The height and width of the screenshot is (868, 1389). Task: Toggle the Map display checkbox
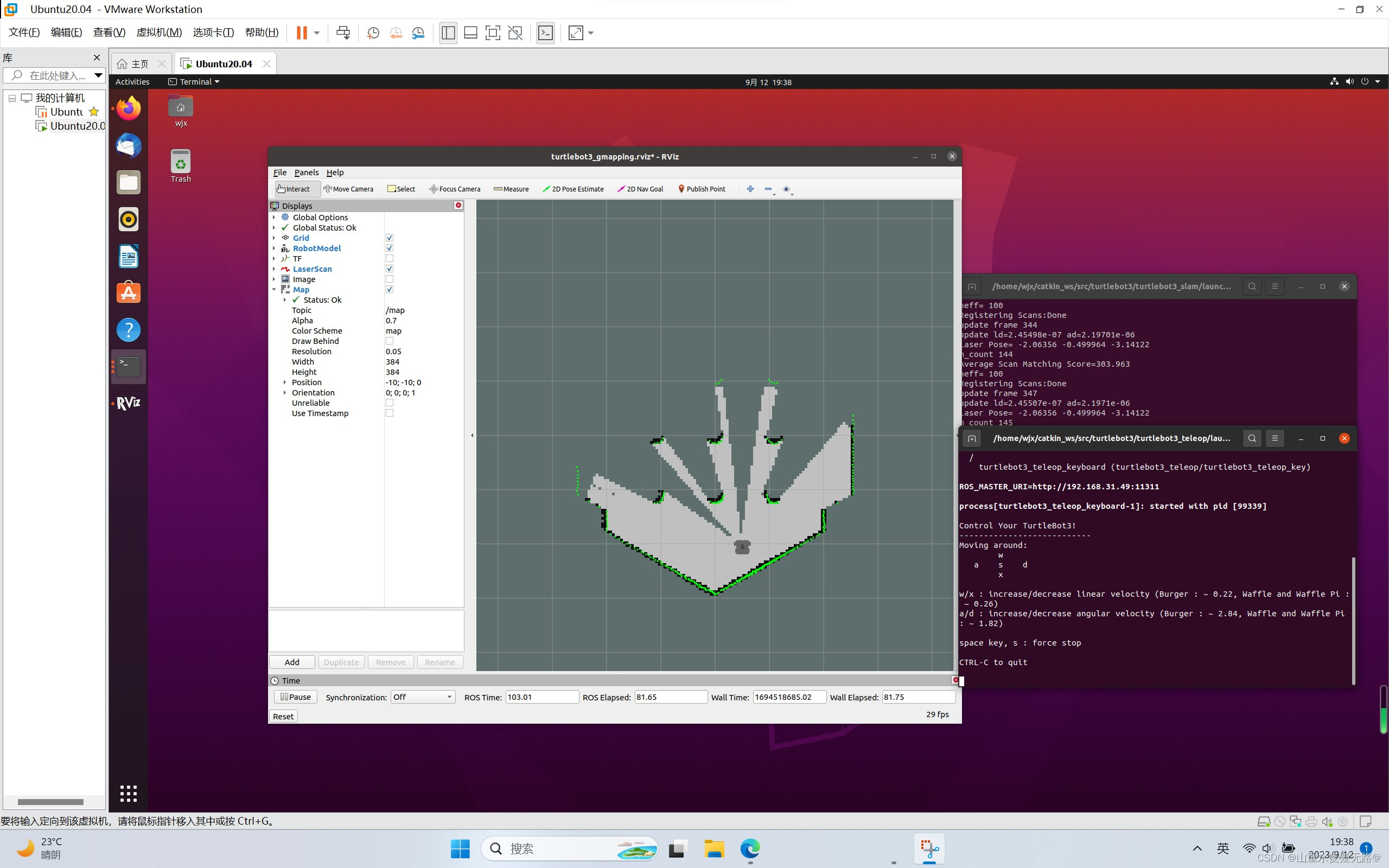389,289
